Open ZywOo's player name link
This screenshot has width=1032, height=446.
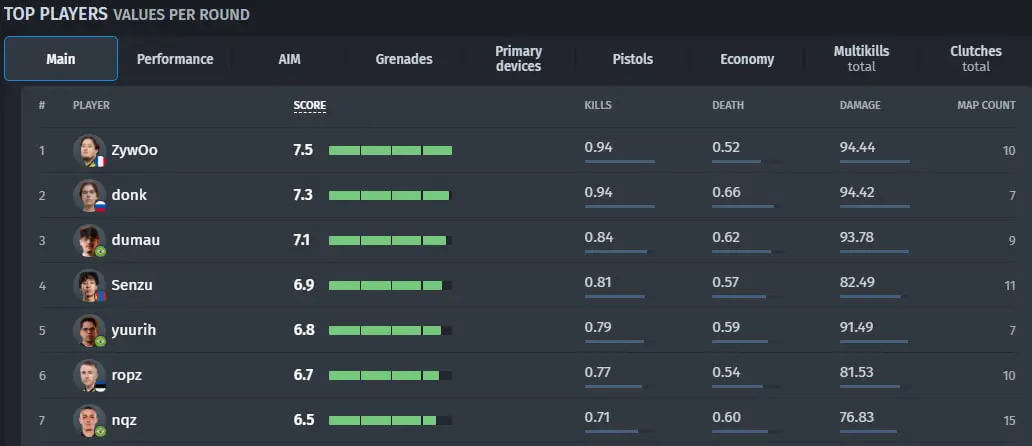click(x=134, y=150)
